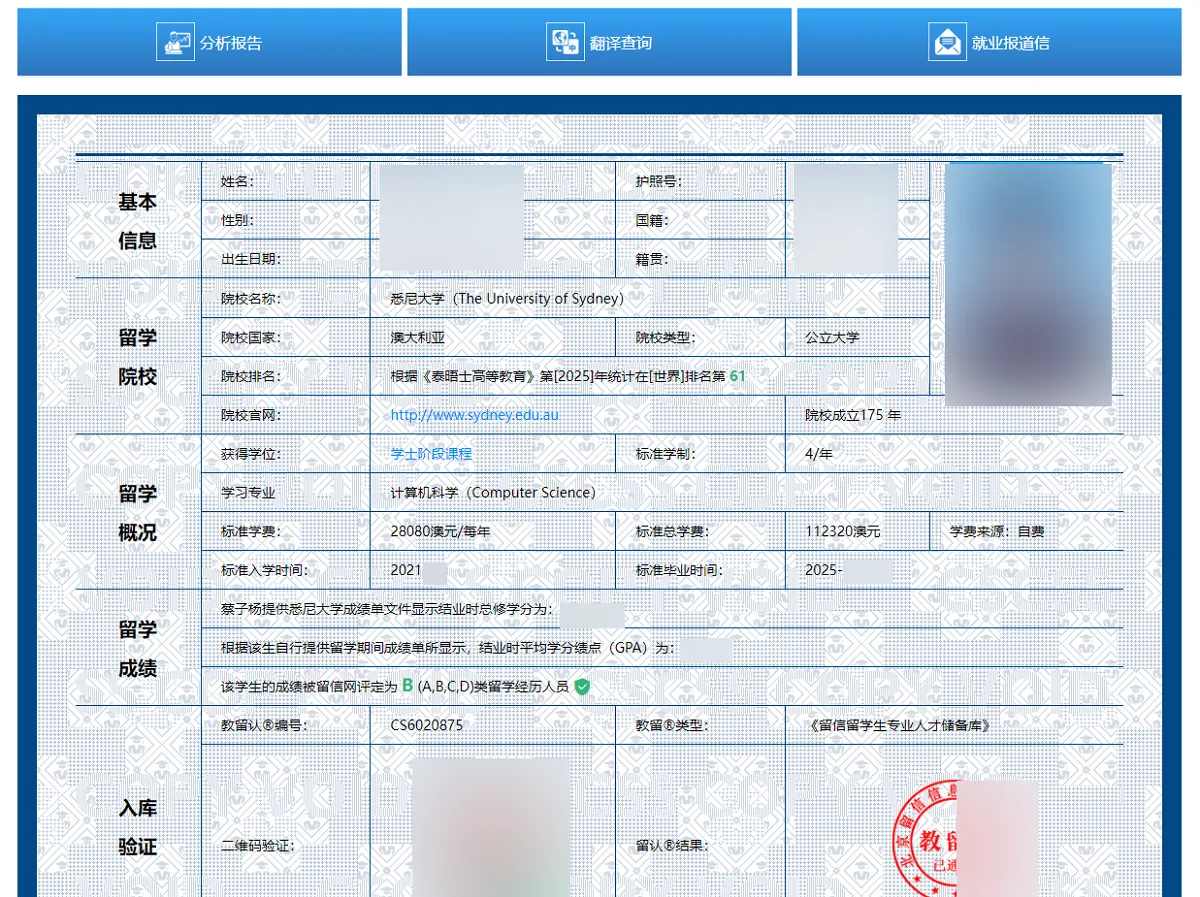
Task: Click the 基本信息 section header
Action: tap(138, 221)
